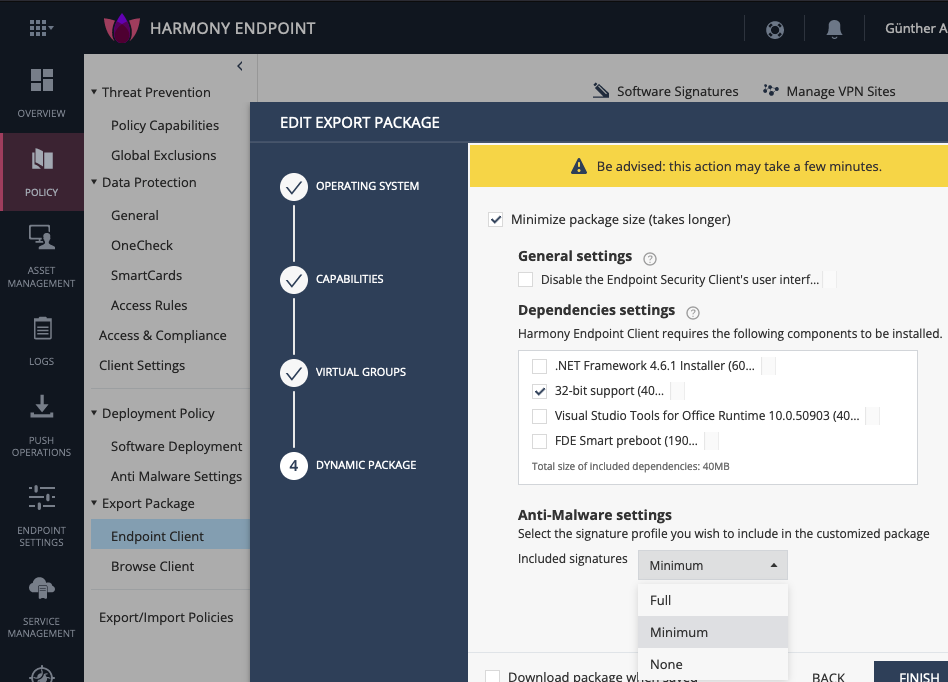Click the help lifebuoy icon
The height and width of the screenshot is (682, 948).
775,29
